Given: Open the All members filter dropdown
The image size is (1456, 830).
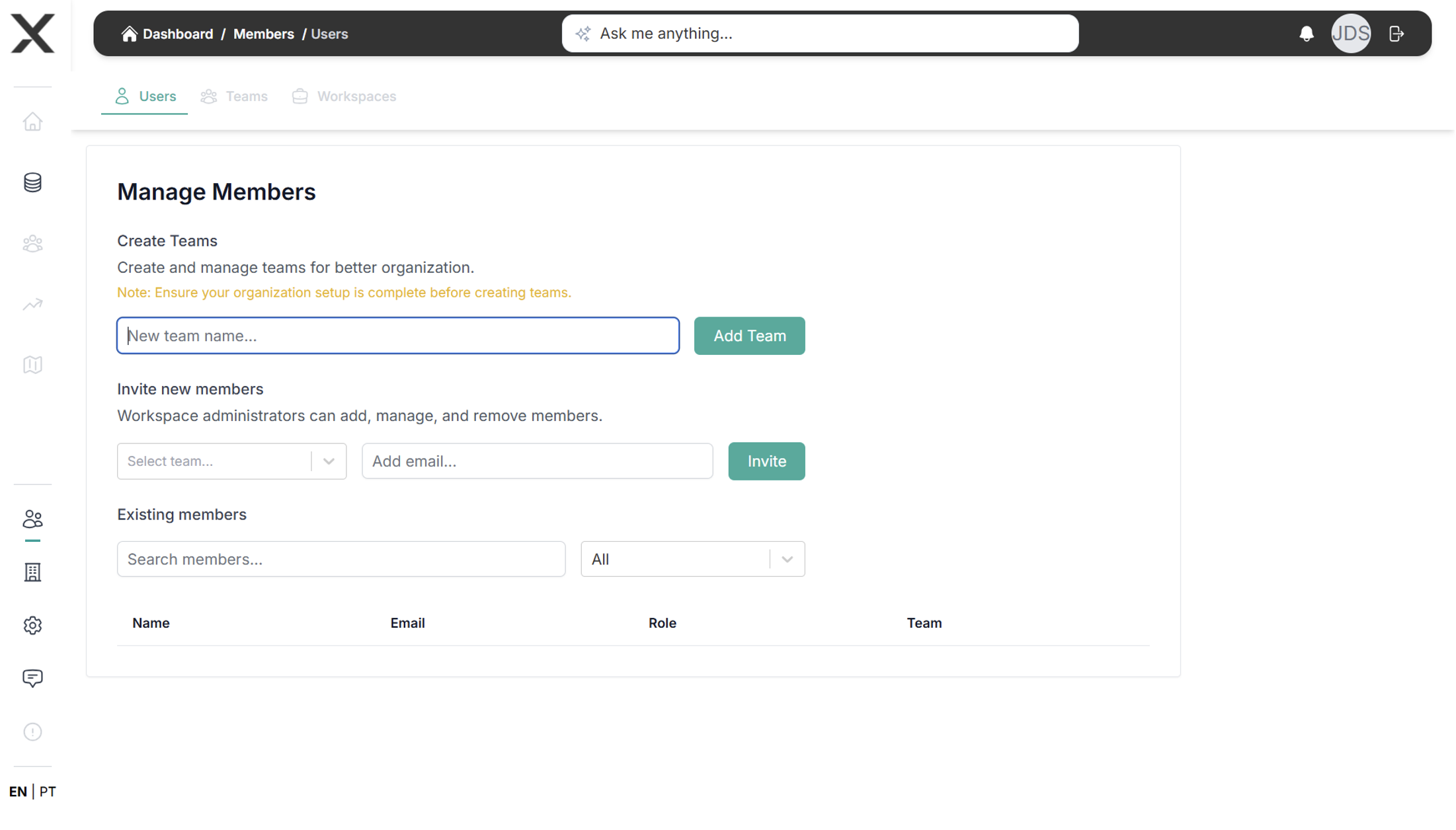Looking at the screenshot, I should tap(692, 559).
